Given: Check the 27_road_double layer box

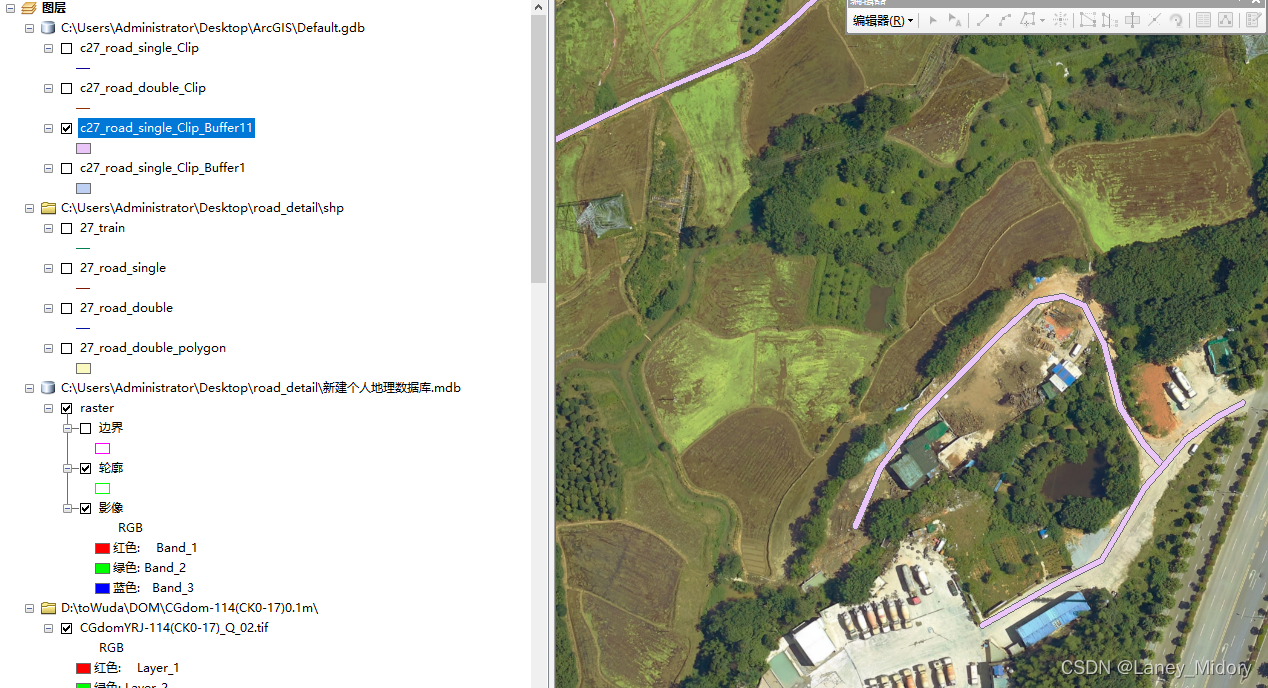Looking at the screenshot, I should pyautogui.click(x=67, y=308).
